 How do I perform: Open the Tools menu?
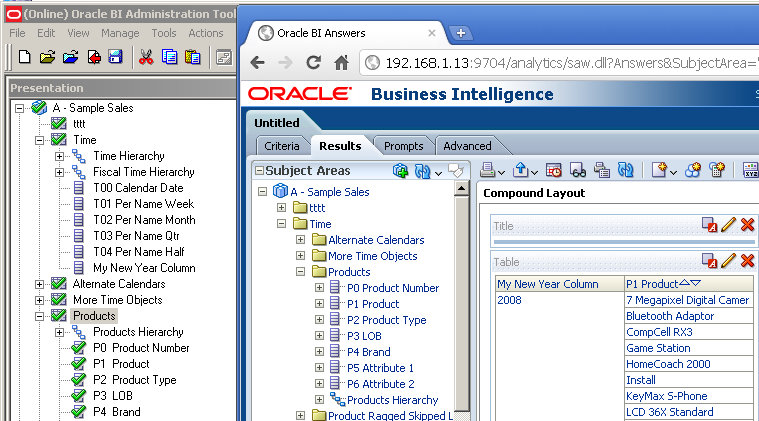(x=164, y=33)
